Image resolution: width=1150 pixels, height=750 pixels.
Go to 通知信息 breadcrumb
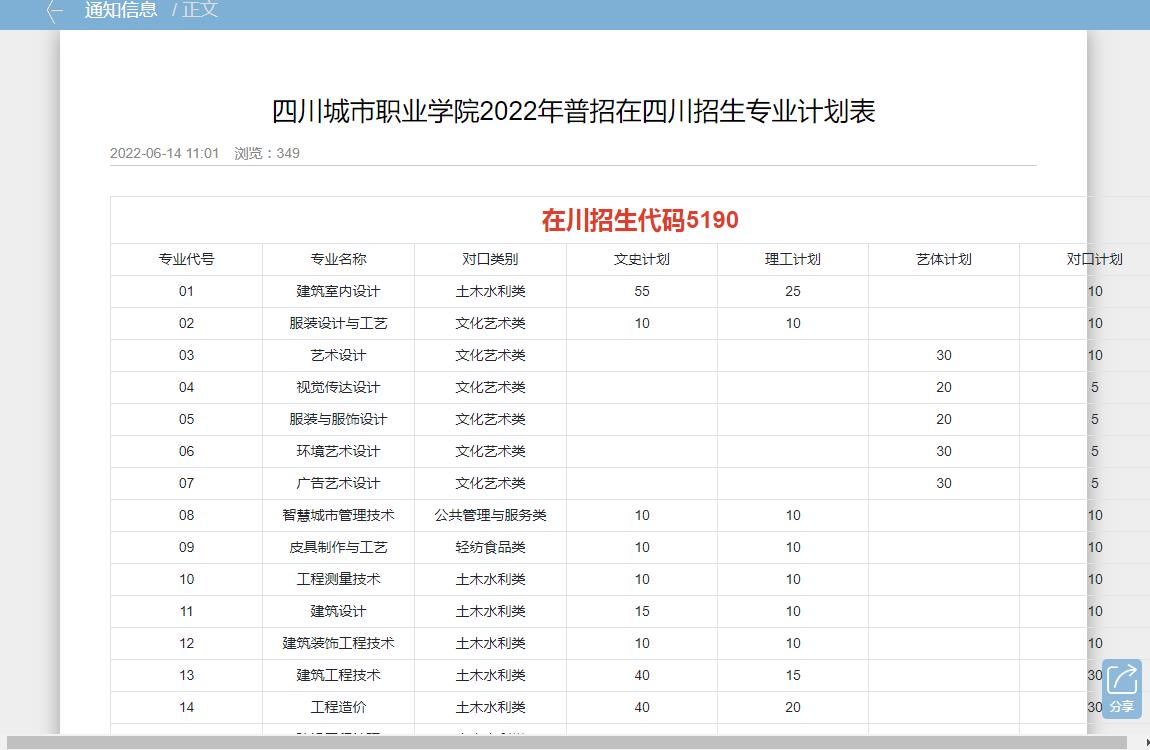[121, 10]
